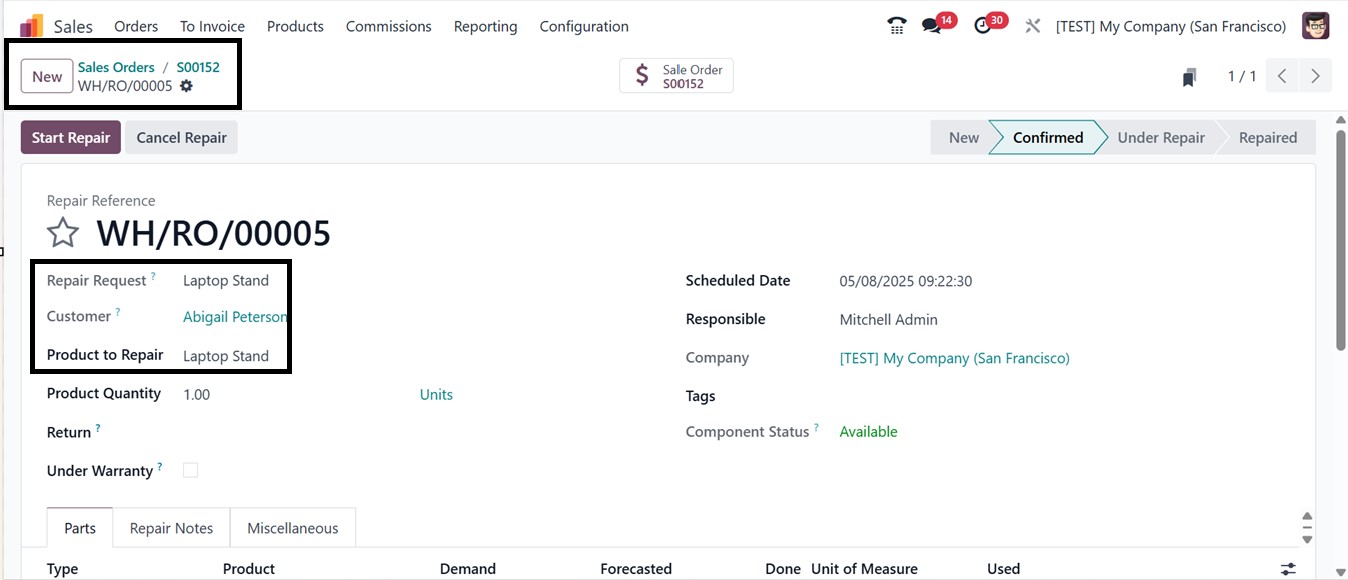Screen dimensions: 1348x580
Task: Go to the next record arrow
Action: [1315, 76]
